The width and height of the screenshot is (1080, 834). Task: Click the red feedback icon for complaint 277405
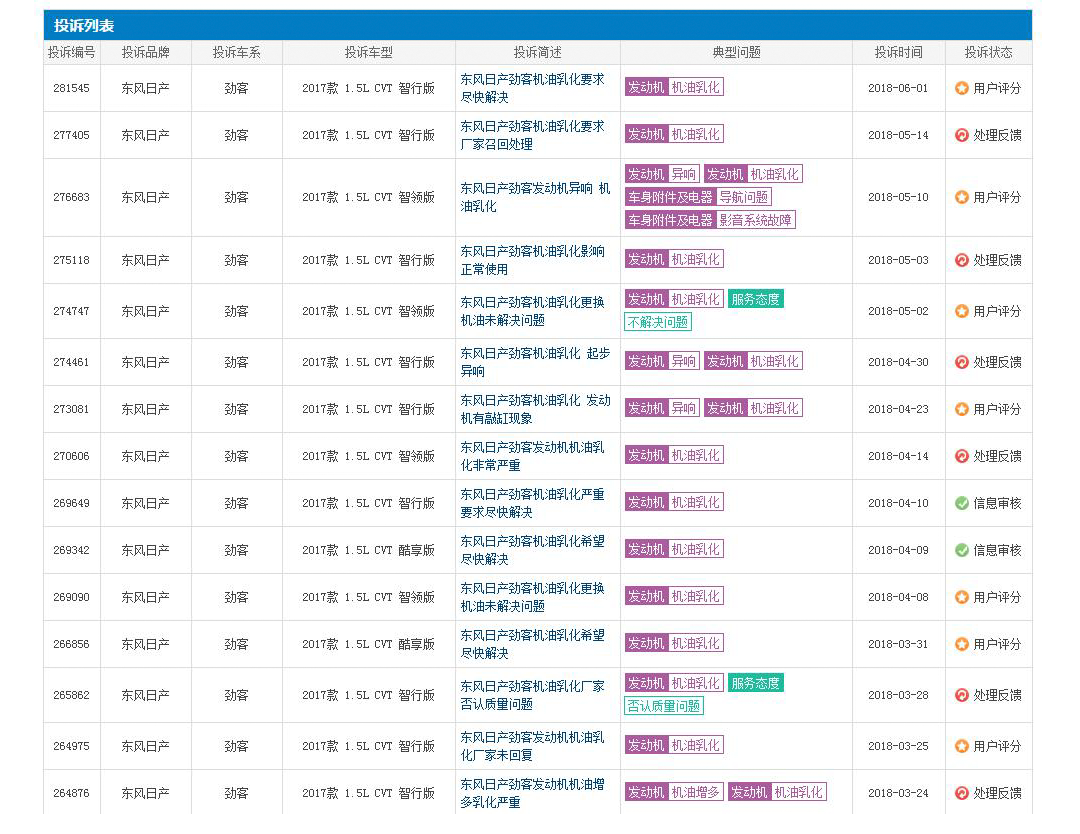[x=961, y=135]
